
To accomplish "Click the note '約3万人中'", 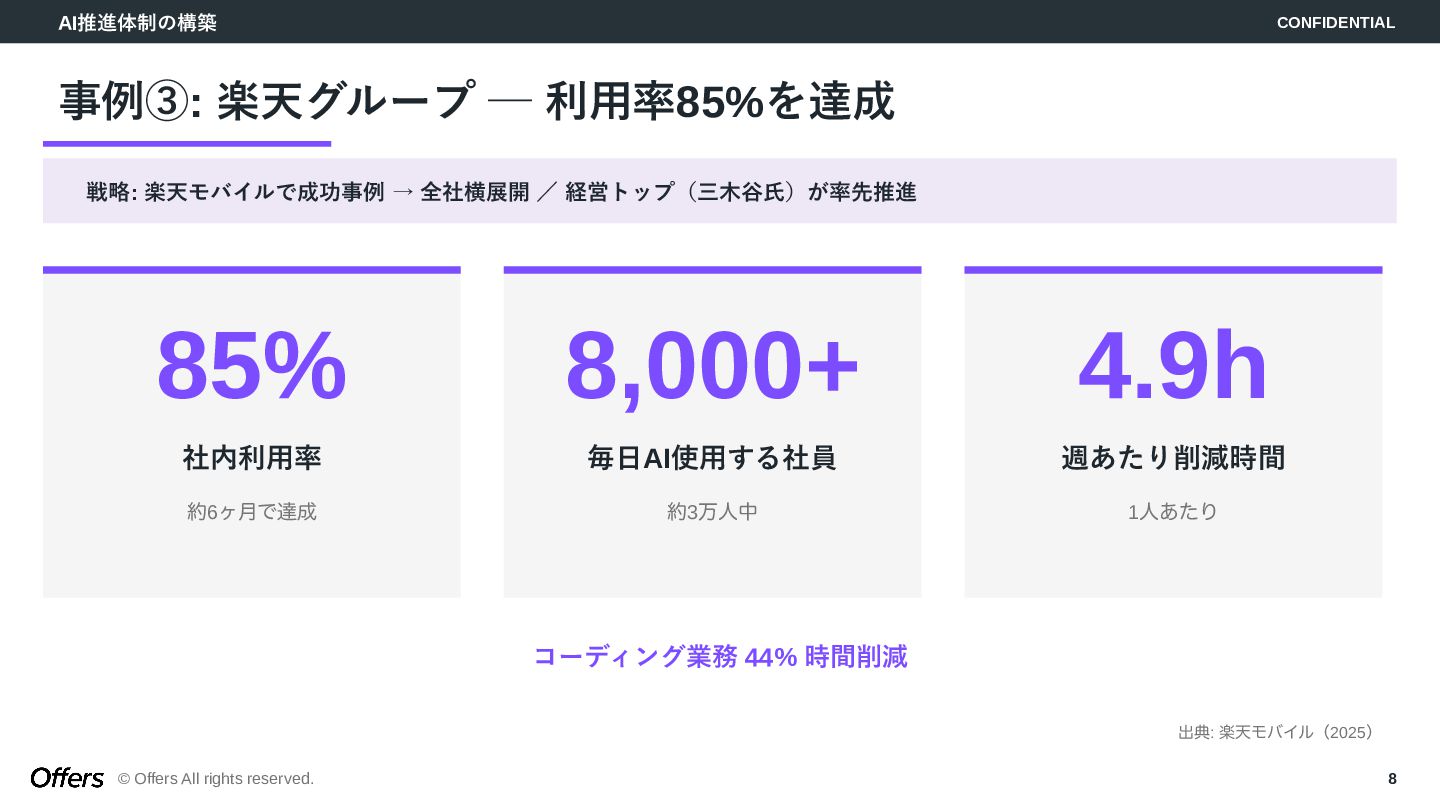I will 712,511.
